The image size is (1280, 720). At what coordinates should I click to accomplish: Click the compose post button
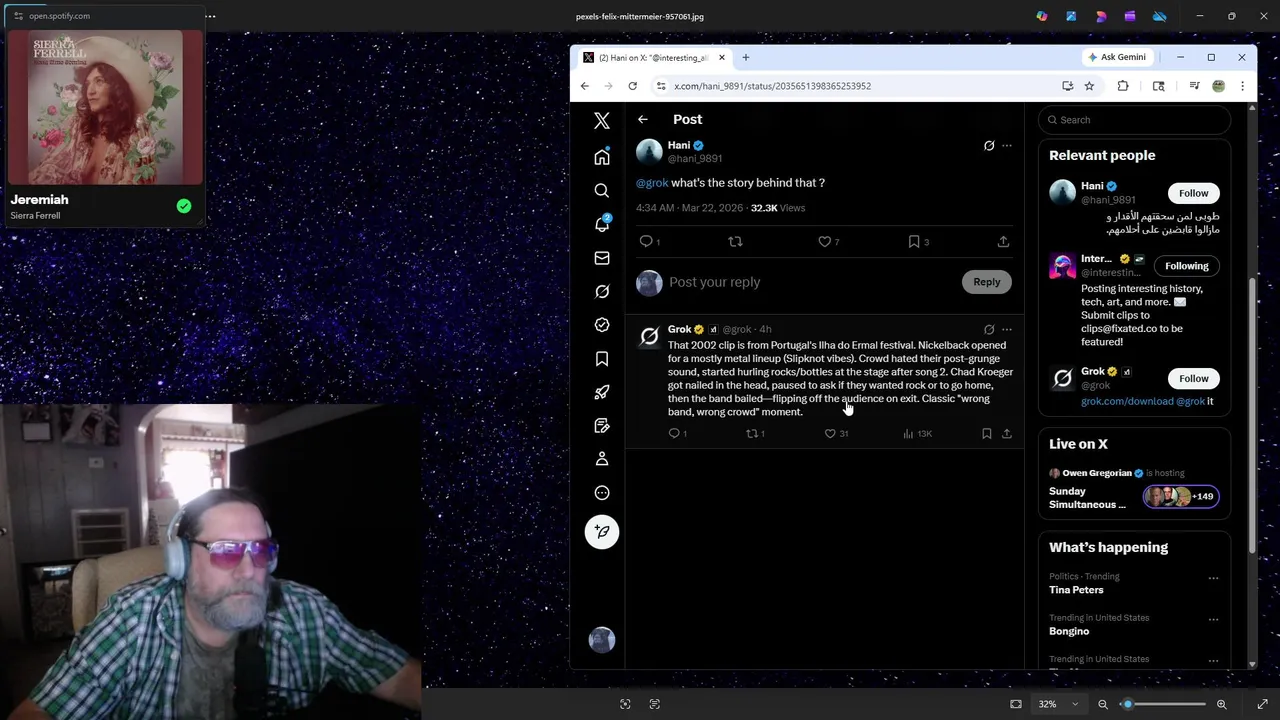(602, 531)
